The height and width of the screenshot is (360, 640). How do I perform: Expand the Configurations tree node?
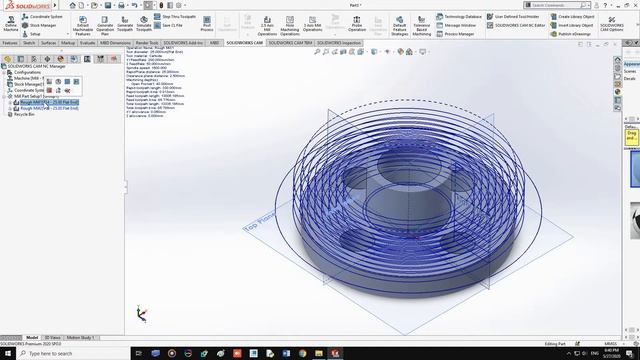[x=4, y=72]
